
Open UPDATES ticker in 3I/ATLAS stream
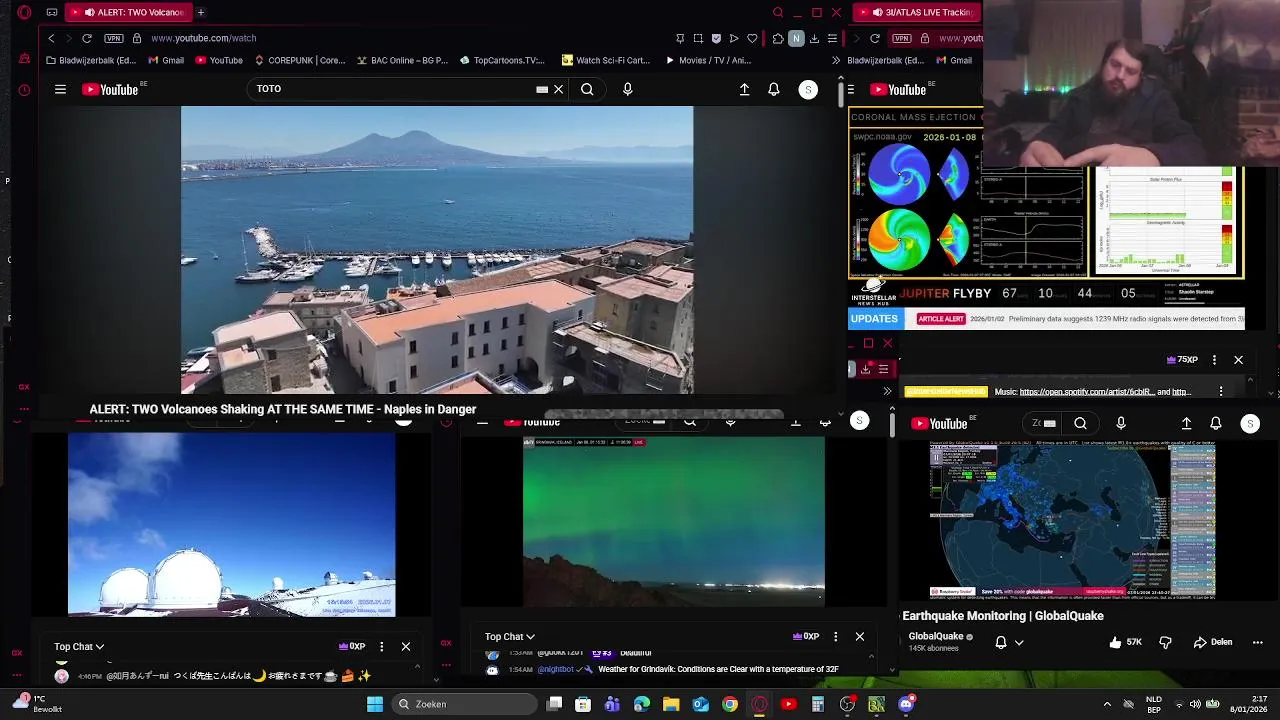(x=874, y=319)
